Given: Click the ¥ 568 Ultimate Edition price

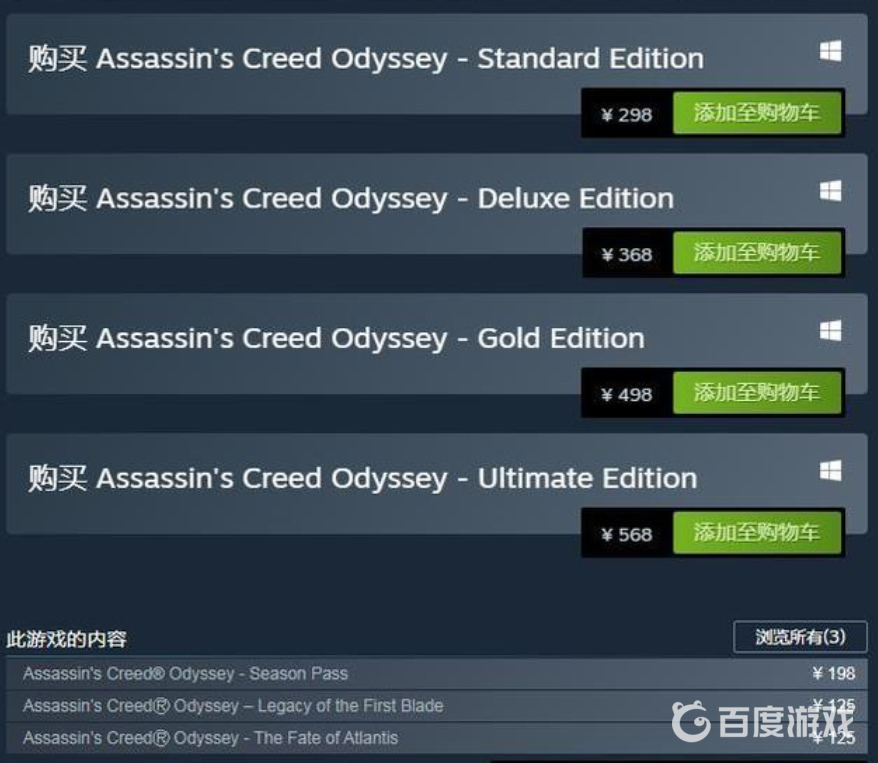Looking at the screenshot, I should tap(627, 535).
